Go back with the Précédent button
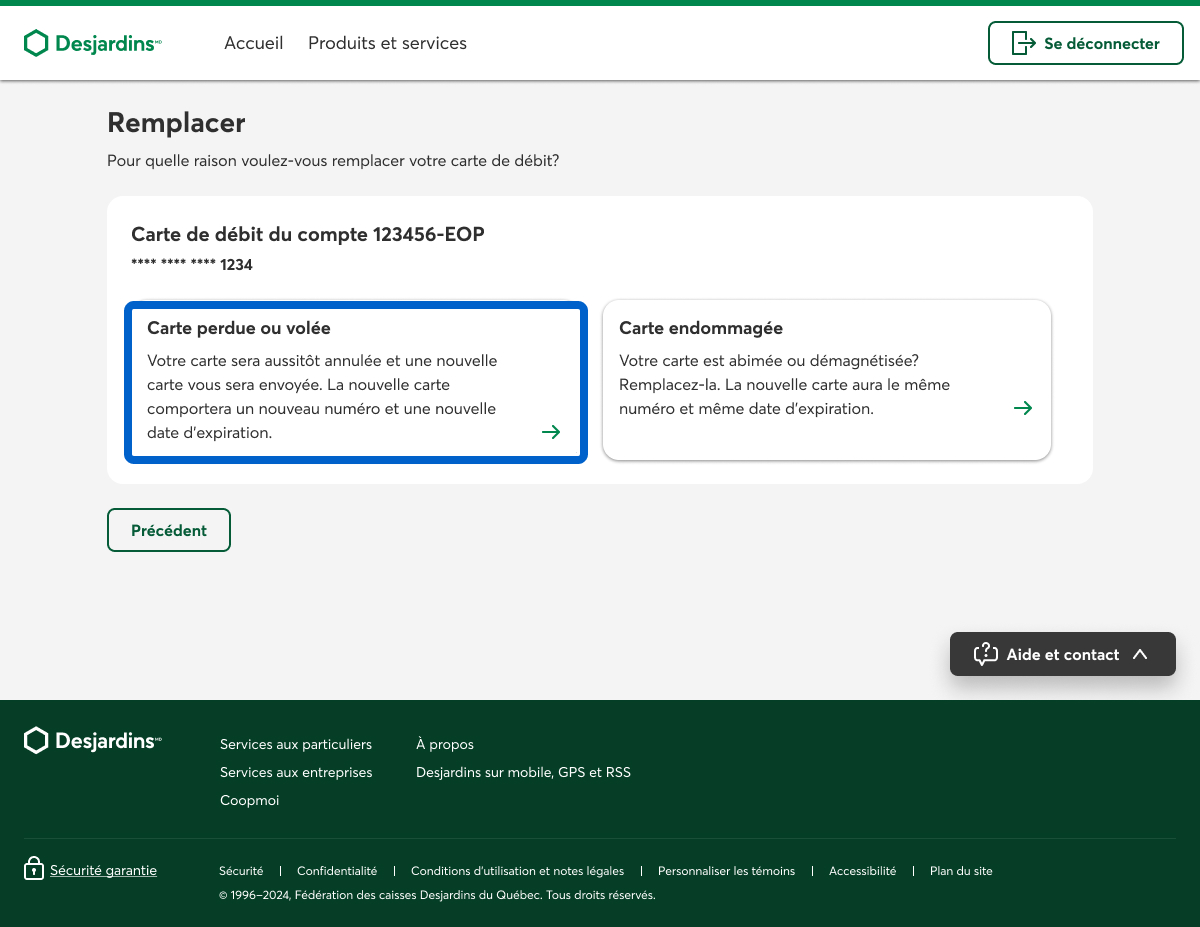This screenshot has width=1200, height=927. point(169,530)
